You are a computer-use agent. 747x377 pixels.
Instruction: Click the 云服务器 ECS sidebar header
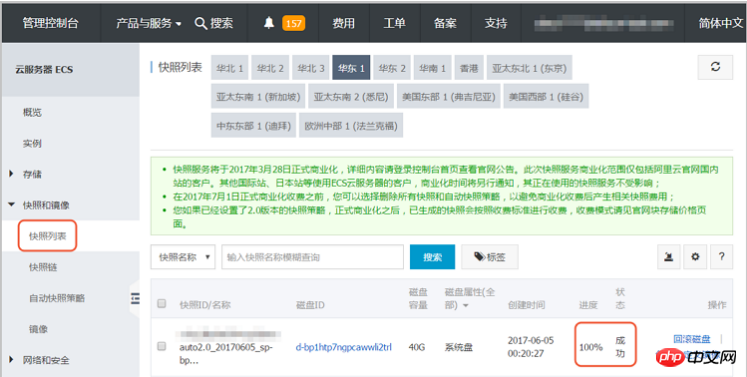tap(44, 70)
